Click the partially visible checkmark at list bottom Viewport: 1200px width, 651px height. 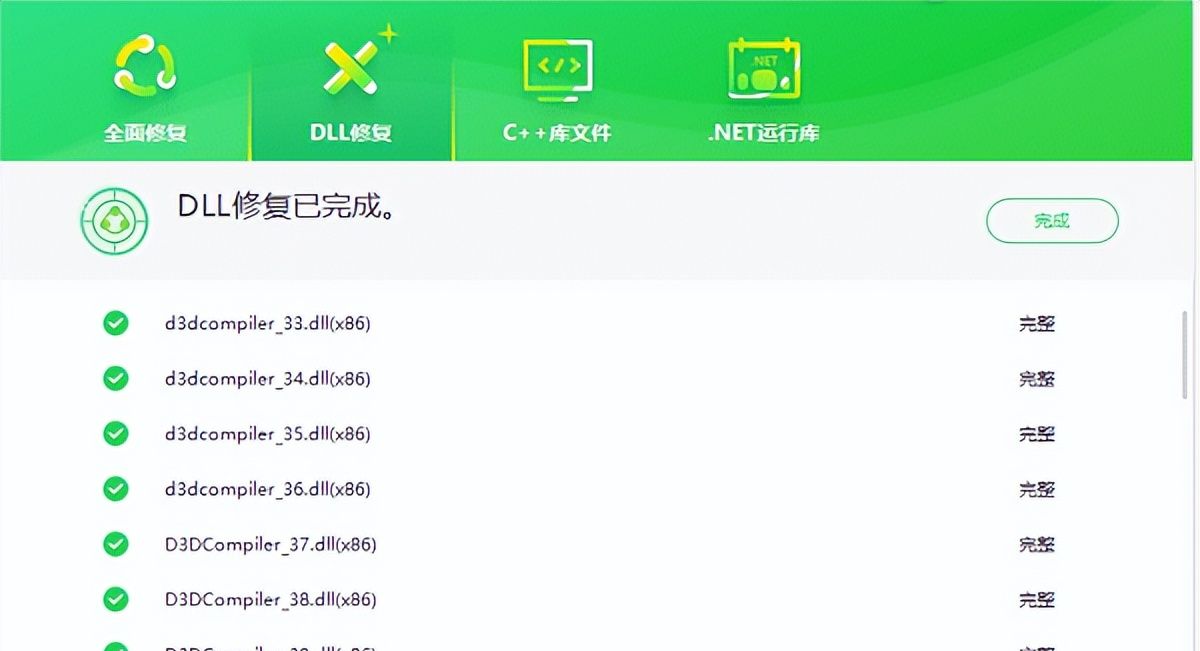[115, 645]
